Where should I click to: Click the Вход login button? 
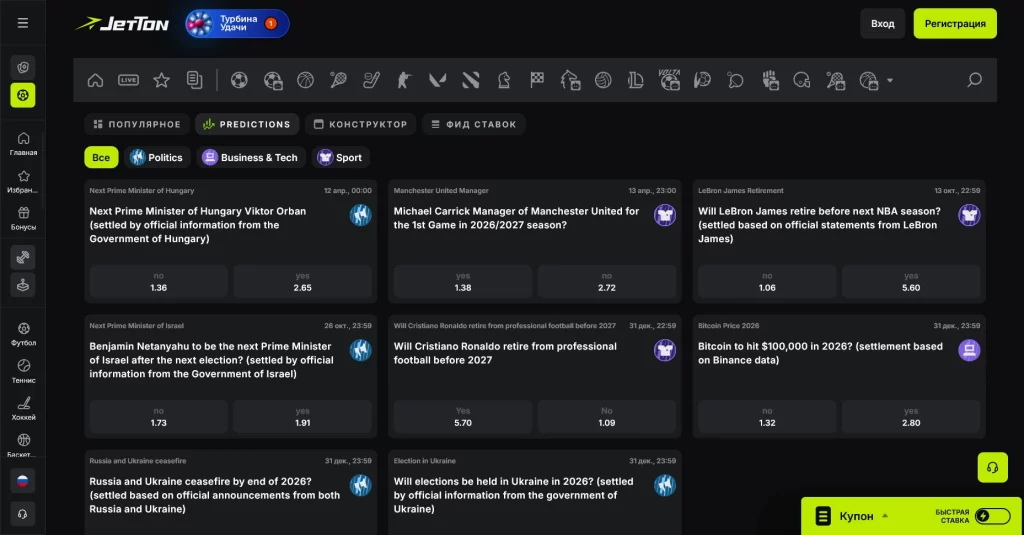882,23
